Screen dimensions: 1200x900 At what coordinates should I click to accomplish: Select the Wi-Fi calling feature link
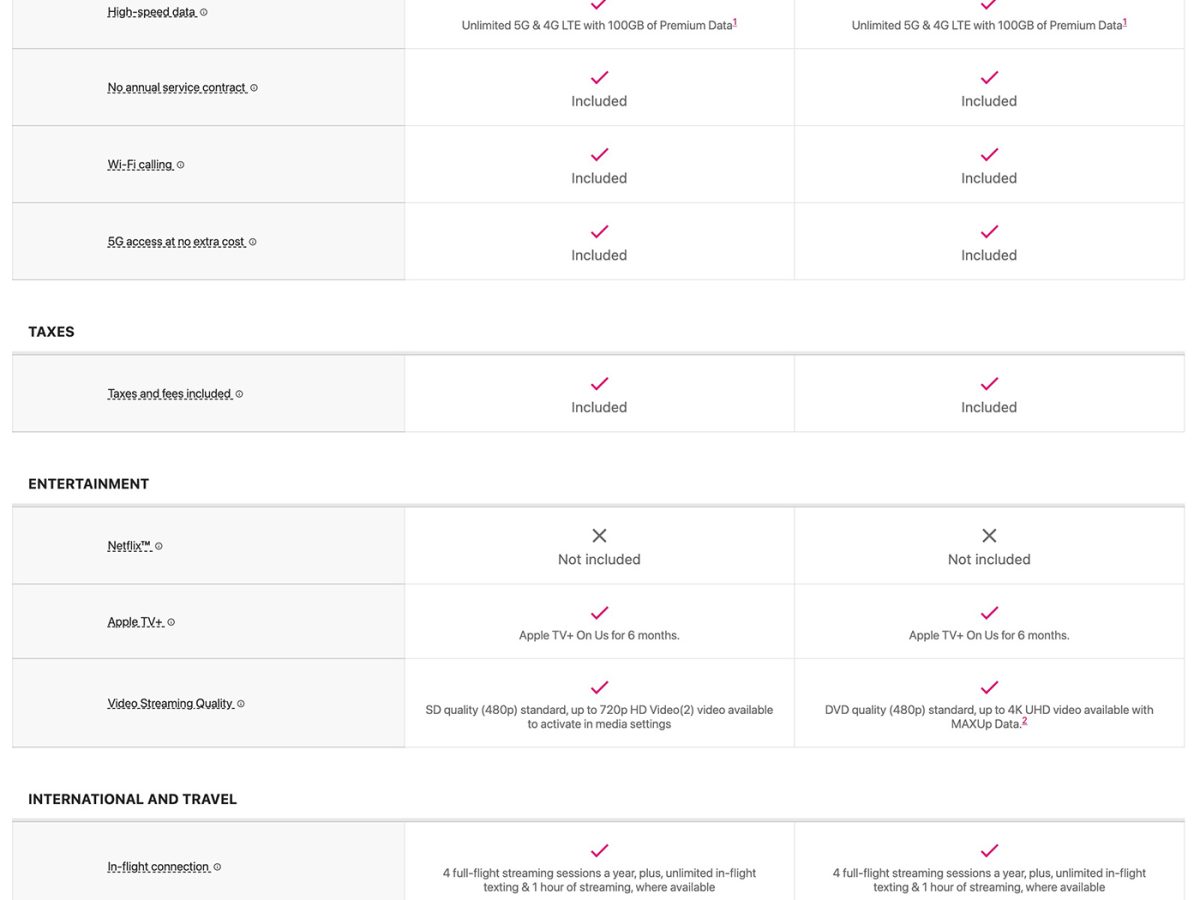pos(140,165)
